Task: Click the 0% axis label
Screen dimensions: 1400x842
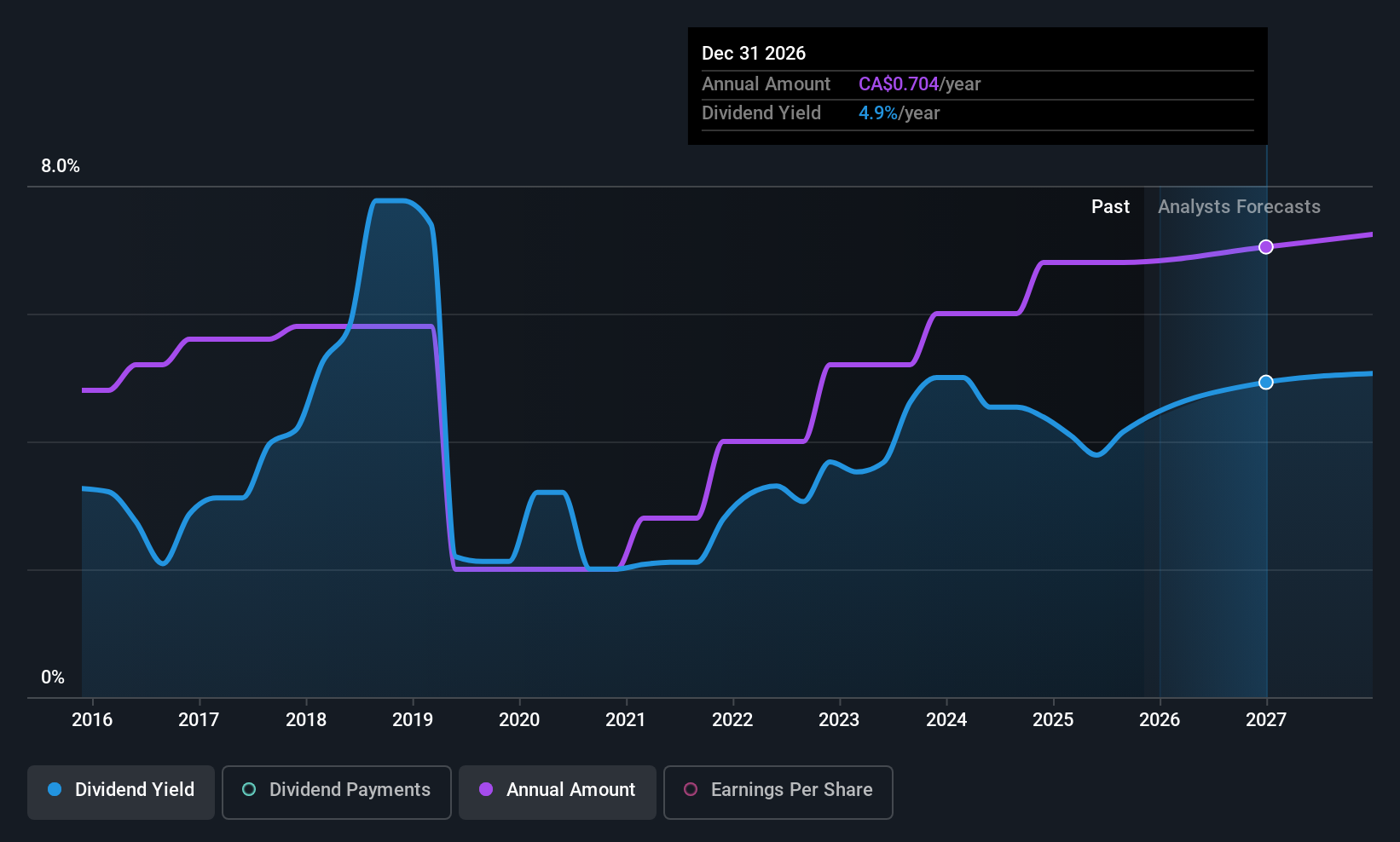Action: (x=53, y=677)
